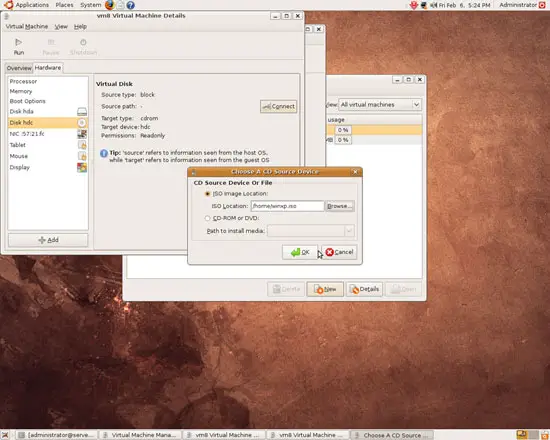Click the Run toolbar icon
The image size is (550, 440).
point(19,42)
